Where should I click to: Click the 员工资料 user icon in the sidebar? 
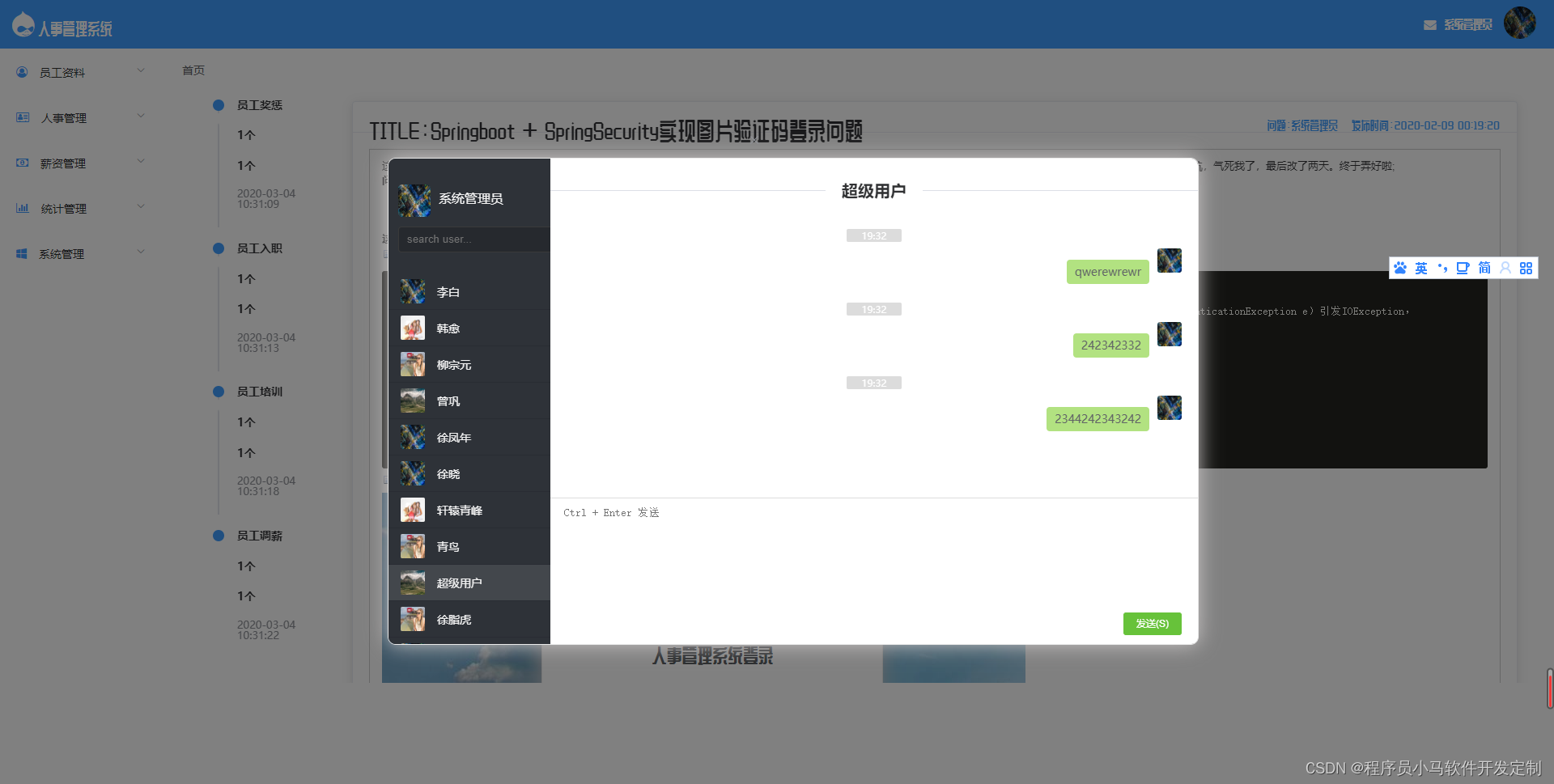[21, 72]
